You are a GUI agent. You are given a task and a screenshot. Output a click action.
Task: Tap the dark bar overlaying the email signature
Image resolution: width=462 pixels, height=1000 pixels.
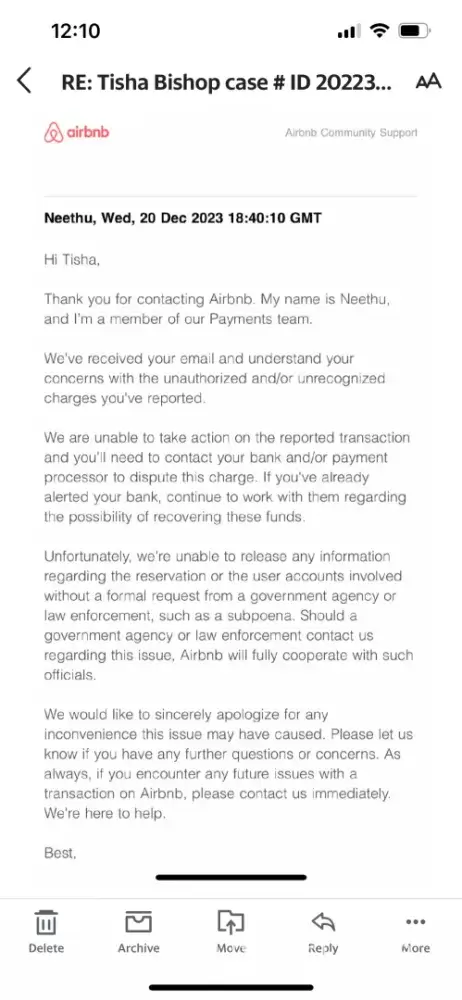(x=231, y=877)
